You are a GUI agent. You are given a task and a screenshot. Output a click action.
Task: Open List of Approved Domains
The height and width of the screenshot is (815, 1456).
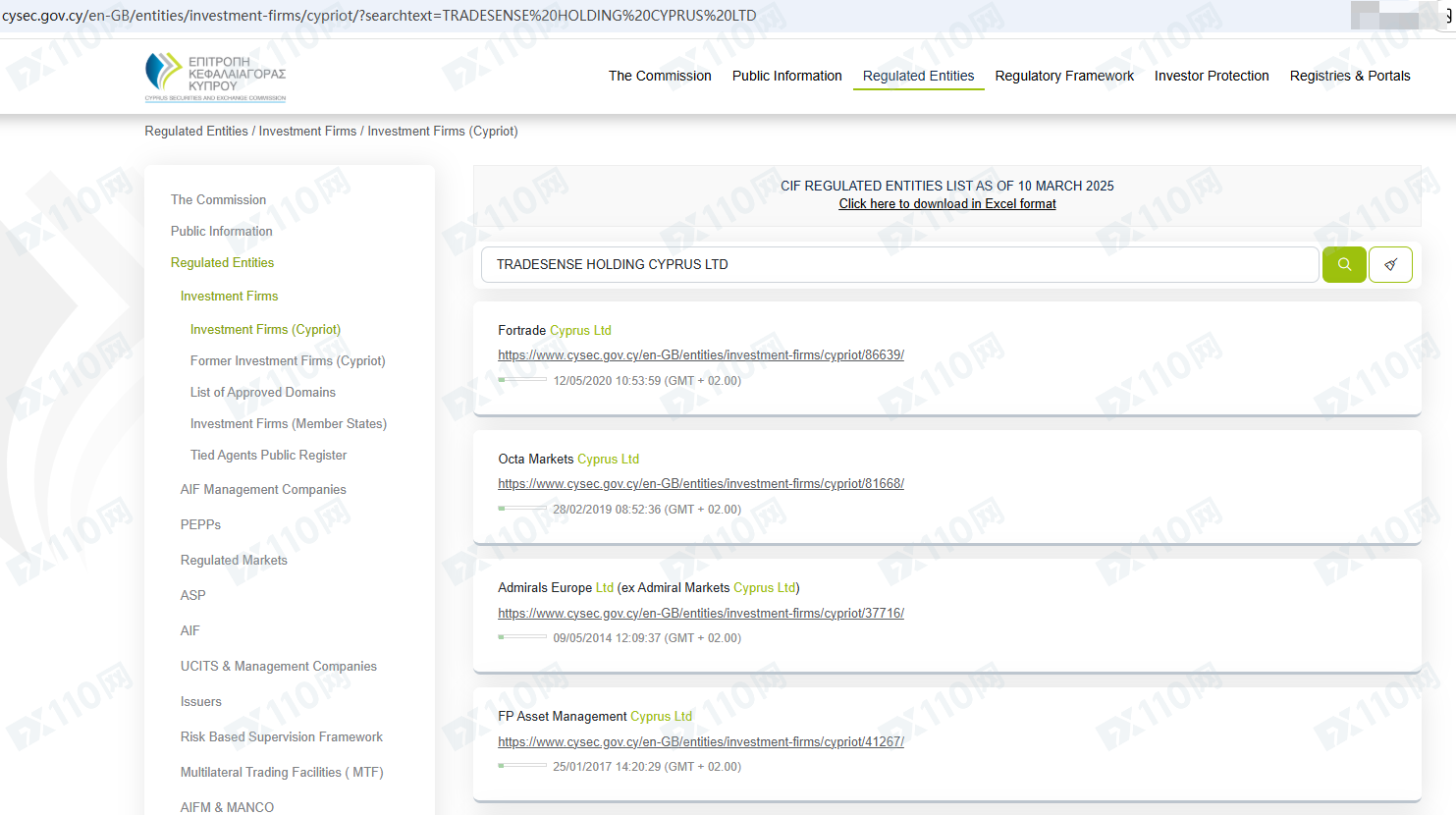(262, 392)
